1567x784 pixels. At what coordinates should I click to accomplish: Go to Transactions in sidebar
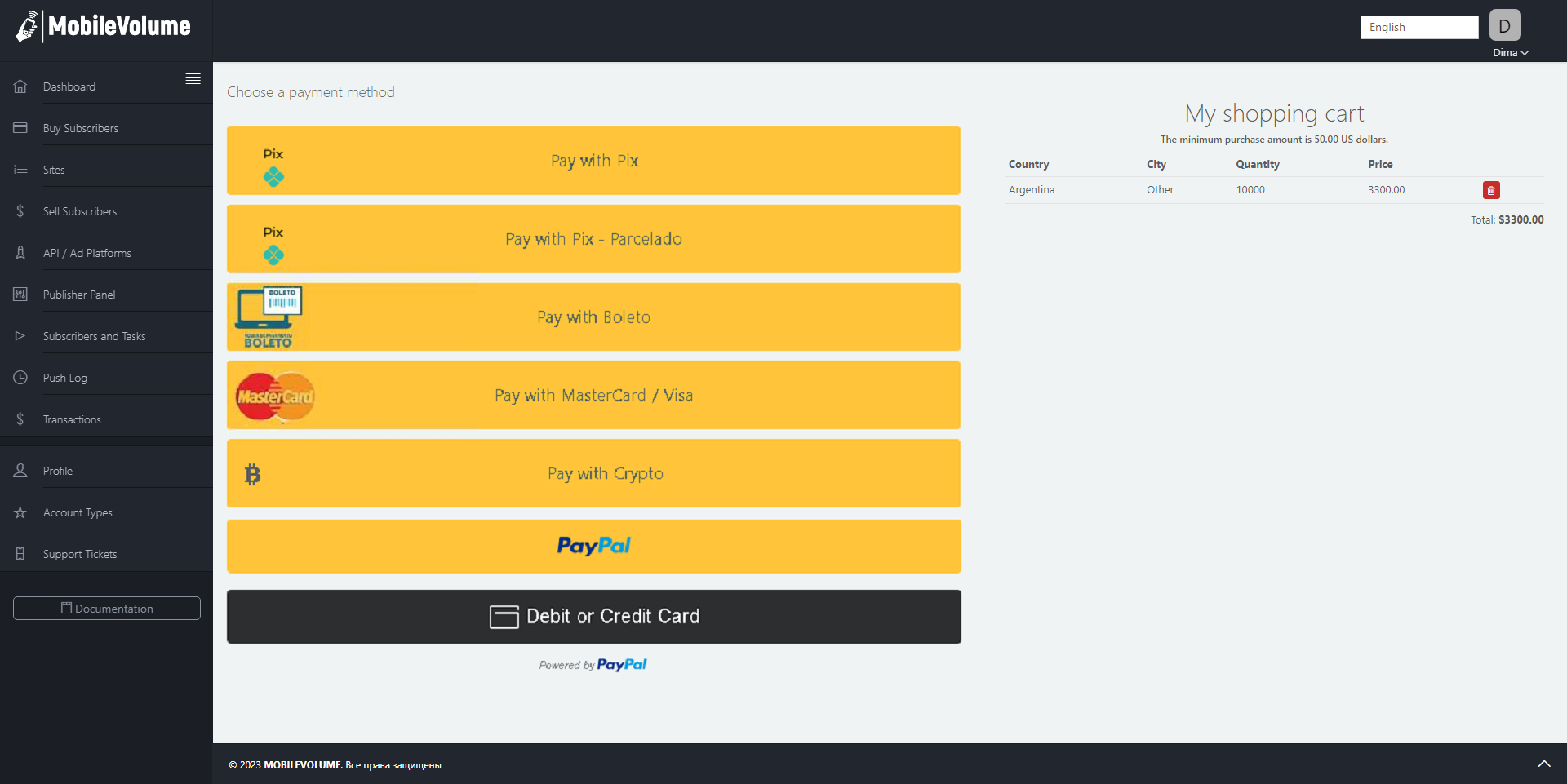[72, 419]
